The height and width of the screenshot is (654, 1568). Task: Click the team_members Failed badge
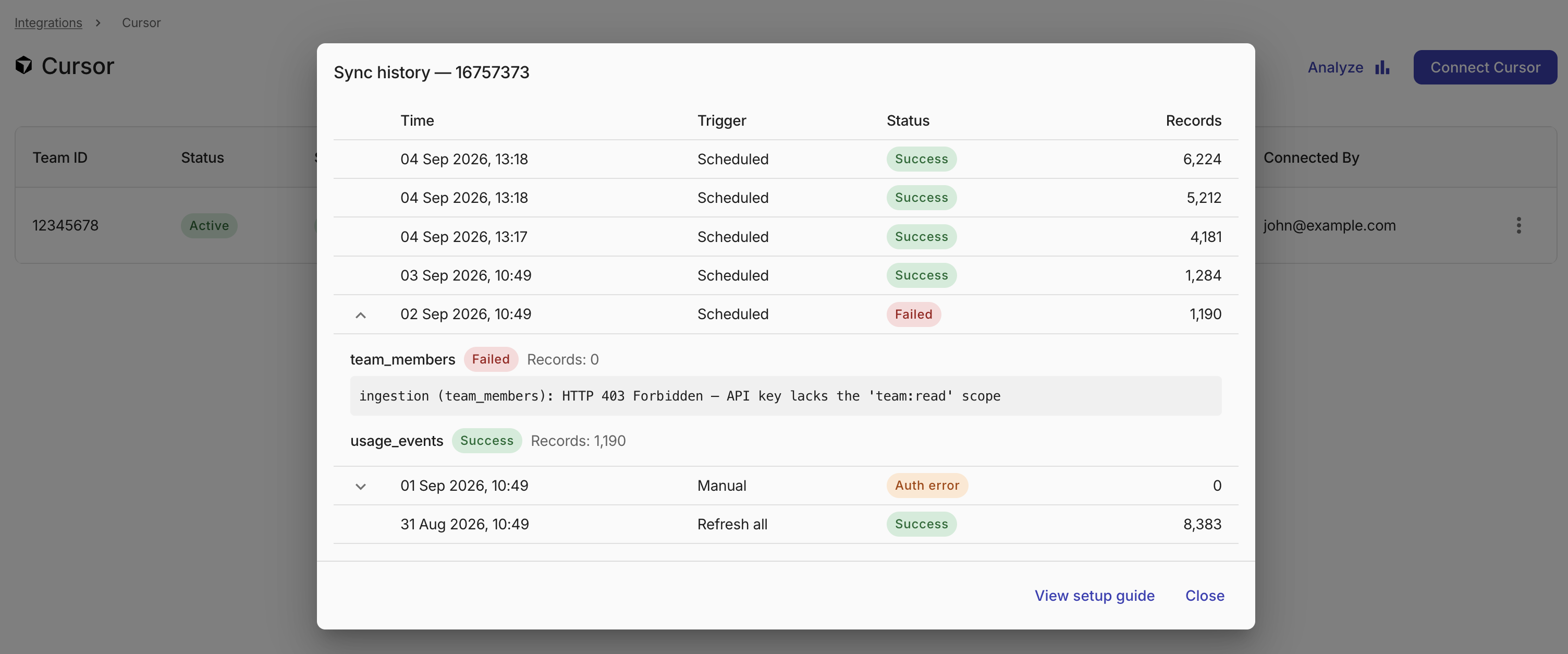(491, 359)
